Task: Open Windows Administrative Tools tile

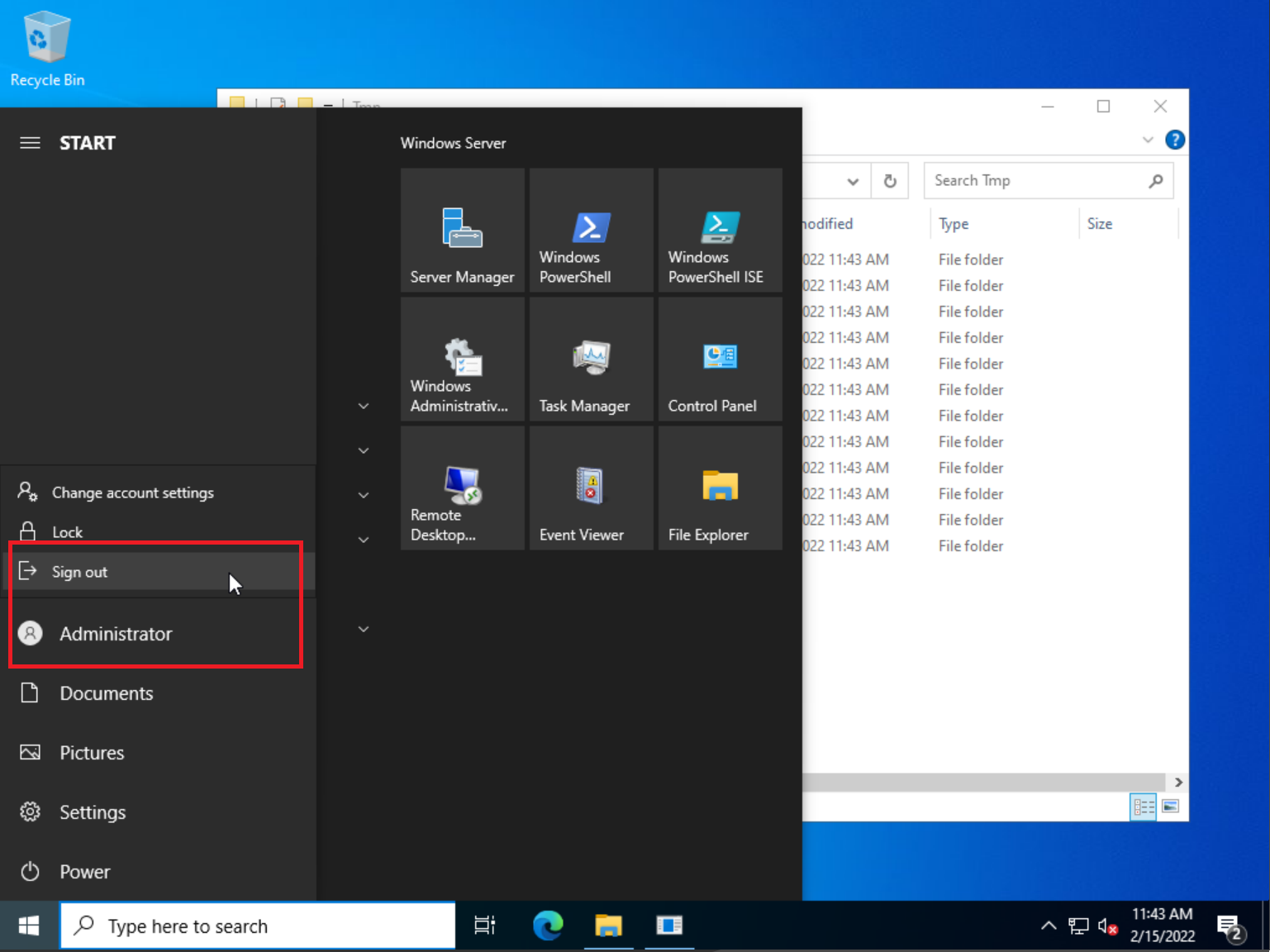Action: pos(463,359)
